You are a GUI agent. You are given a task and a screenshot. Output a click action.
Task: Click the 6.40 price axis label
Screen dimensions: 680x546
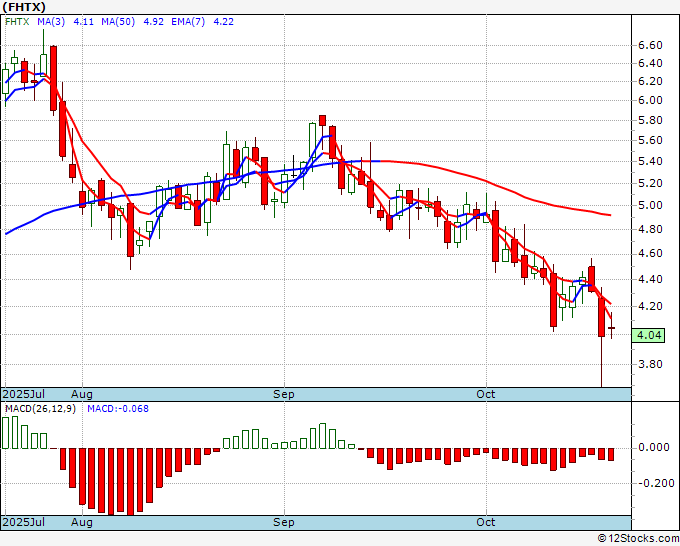(650, 64)
